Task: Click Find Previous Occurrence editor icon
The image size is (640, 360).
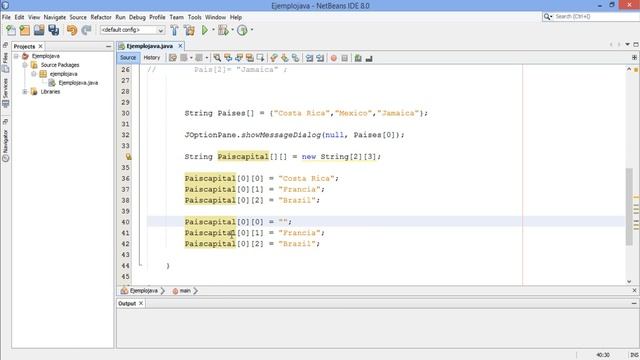Action: [228, 58]
